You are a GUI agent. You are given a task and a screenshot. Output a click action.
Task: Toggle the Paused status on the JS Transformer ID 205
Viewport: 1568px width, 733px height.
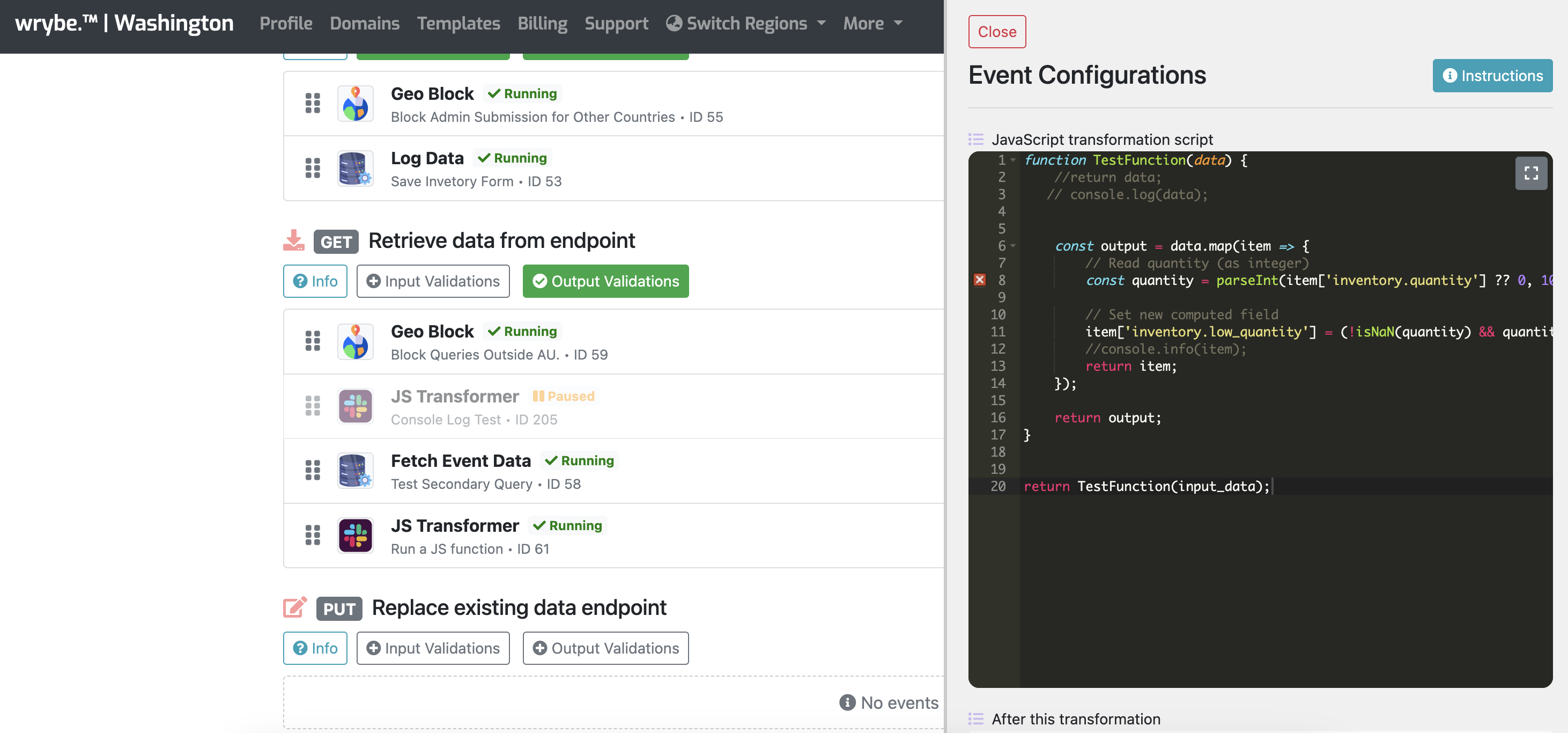tap(564, 396)
